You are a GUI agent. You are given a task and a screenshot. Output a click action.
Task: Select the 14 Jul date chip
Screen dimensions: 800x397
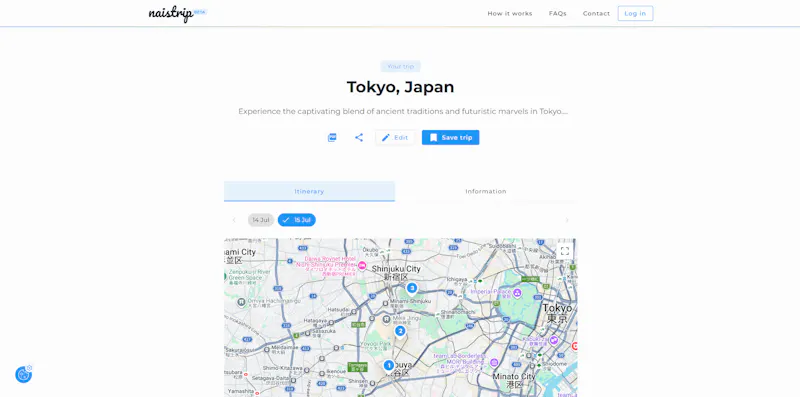tap(261, 220)
